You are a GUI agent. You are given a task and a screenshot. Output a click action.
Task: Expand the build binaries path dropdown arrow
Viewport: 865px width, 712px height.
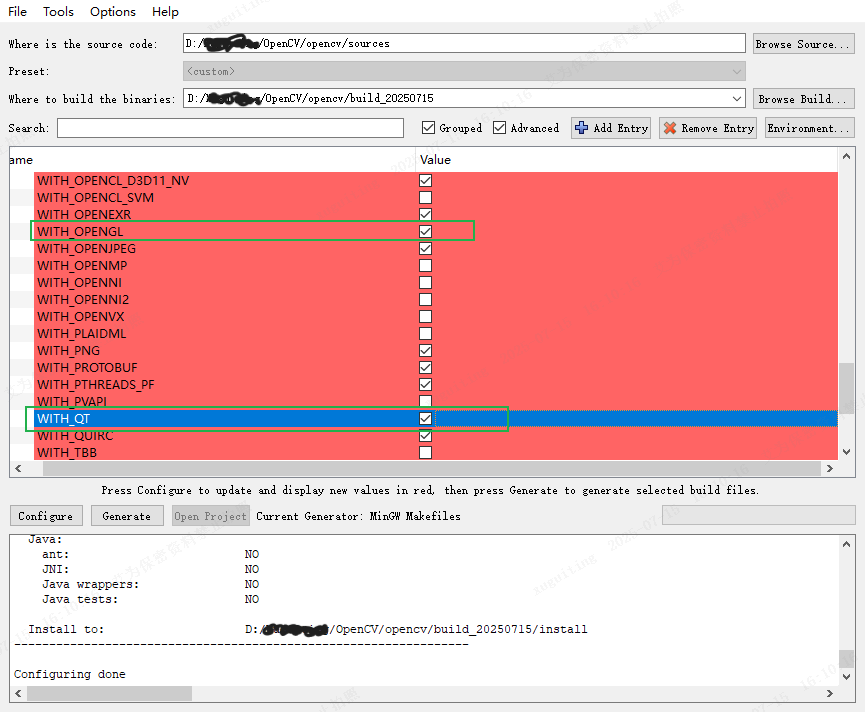(736, 99)
